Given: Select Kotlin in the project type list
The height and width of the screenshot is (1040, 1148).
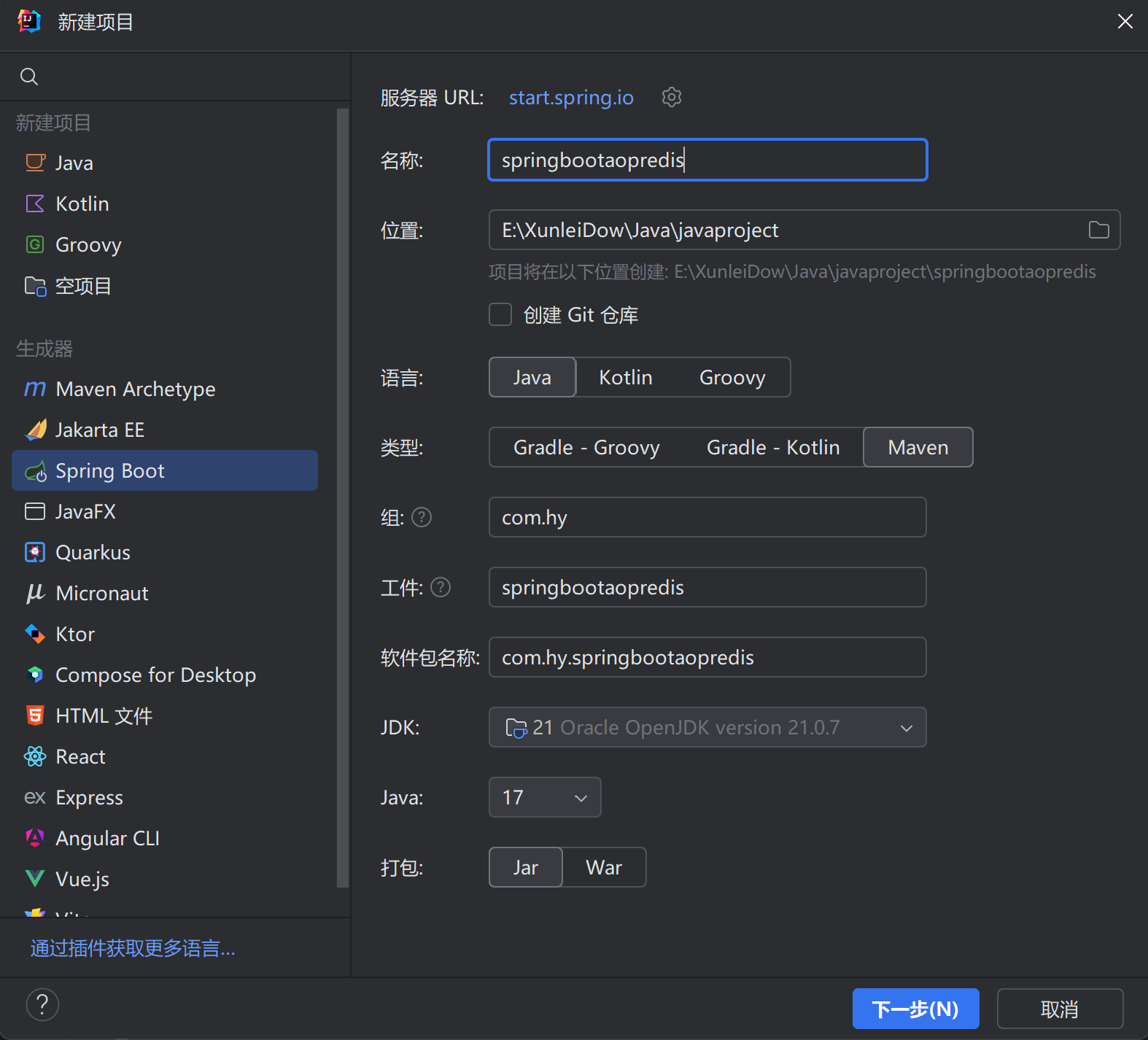Looking at the screenshot, I should pos(165,203).
